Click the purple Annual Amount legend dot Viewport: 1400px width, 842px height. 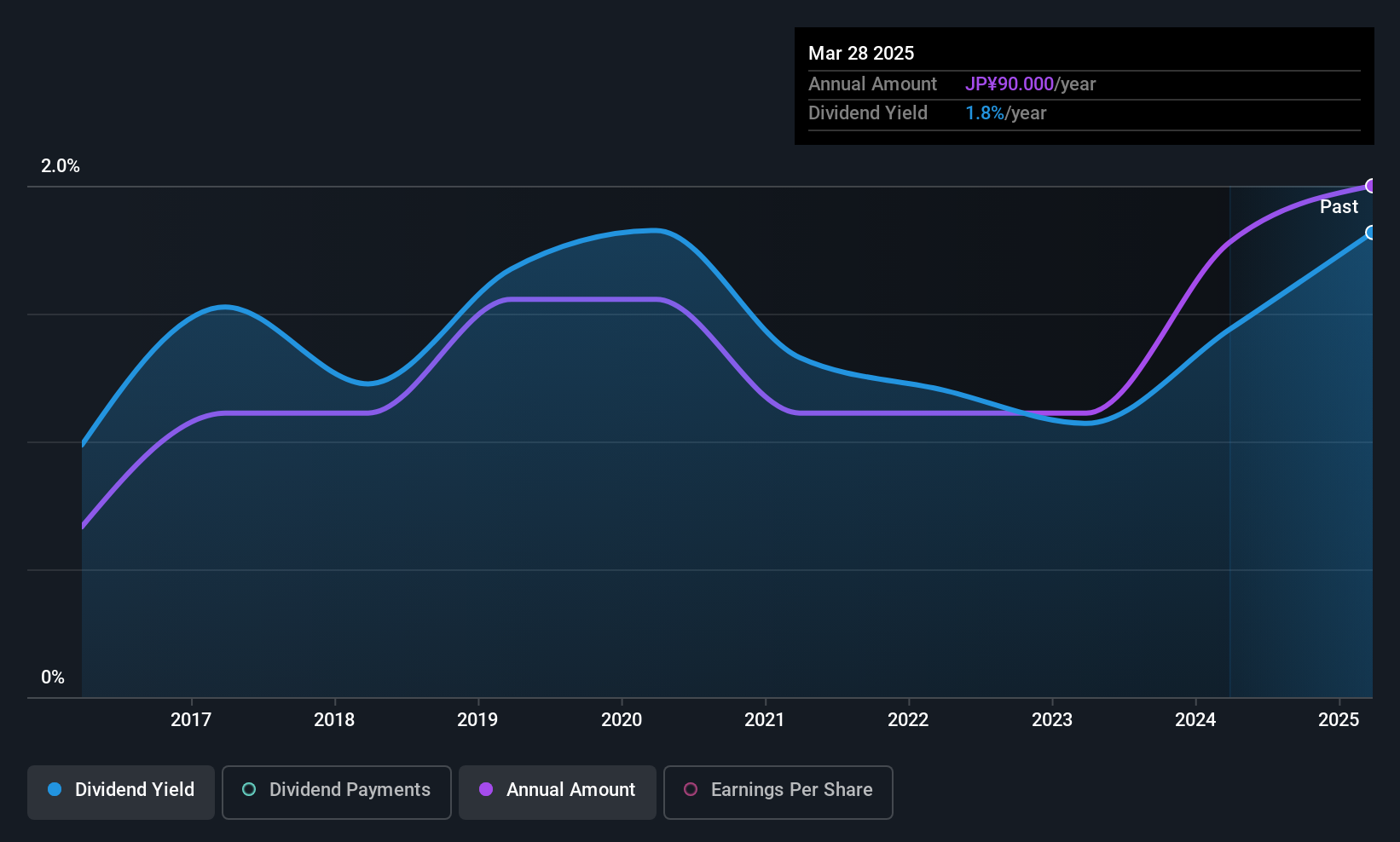click(x=486, y=789)
